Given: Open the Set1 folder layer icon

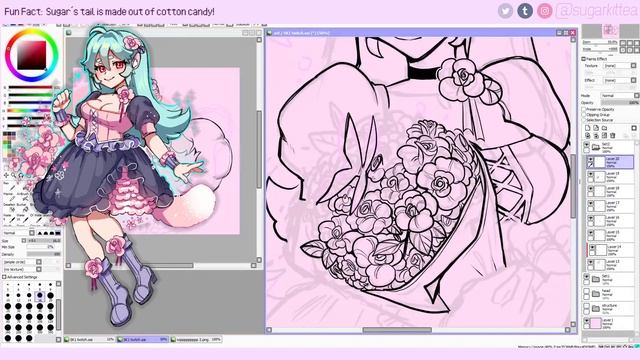Looking at the screenshot, I should tap(596, 279).
